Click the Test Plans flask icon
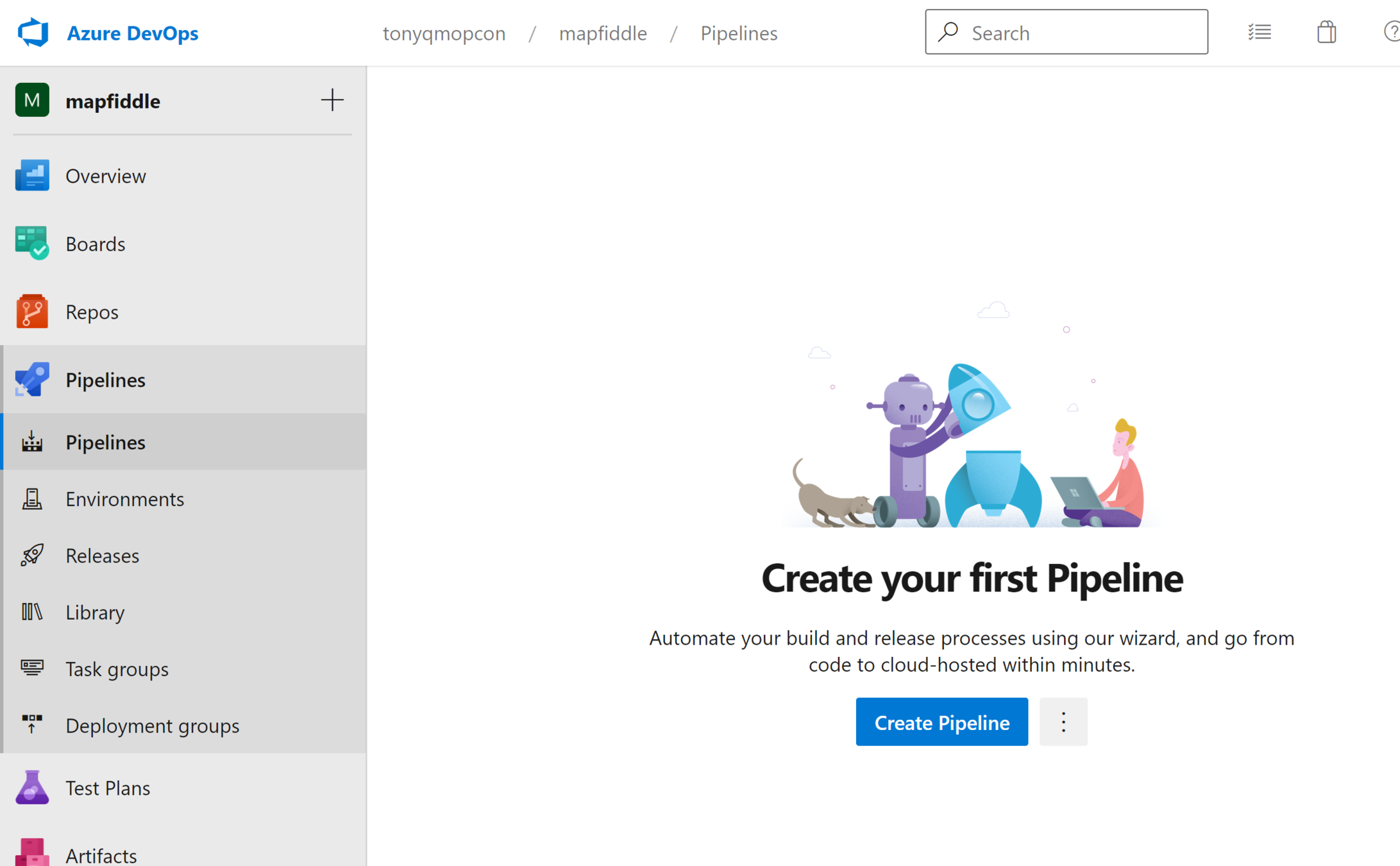 [31, 787]
